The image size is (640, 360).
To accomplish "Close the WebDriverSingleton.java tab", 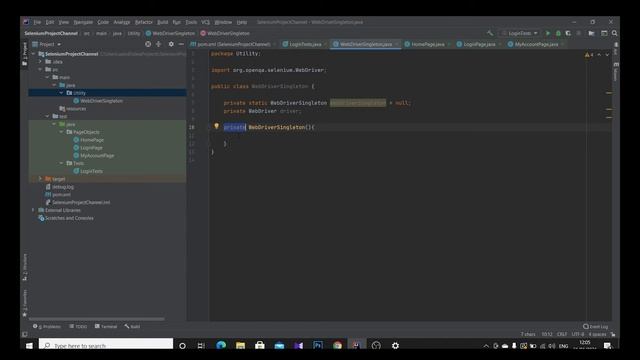I will [396, 44].
